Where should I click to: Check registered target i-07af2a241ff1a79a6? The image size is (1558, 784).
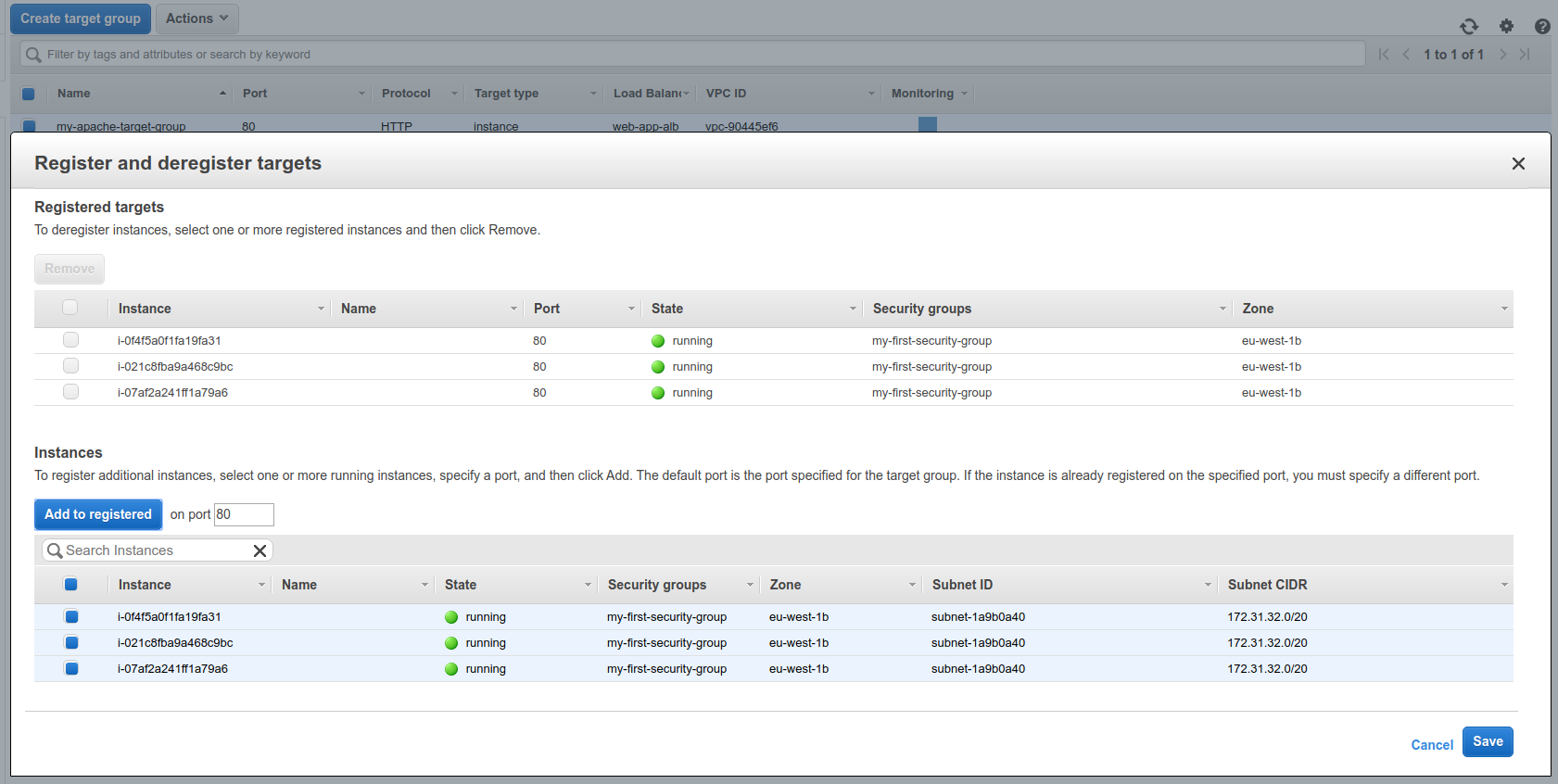point(70,392)
